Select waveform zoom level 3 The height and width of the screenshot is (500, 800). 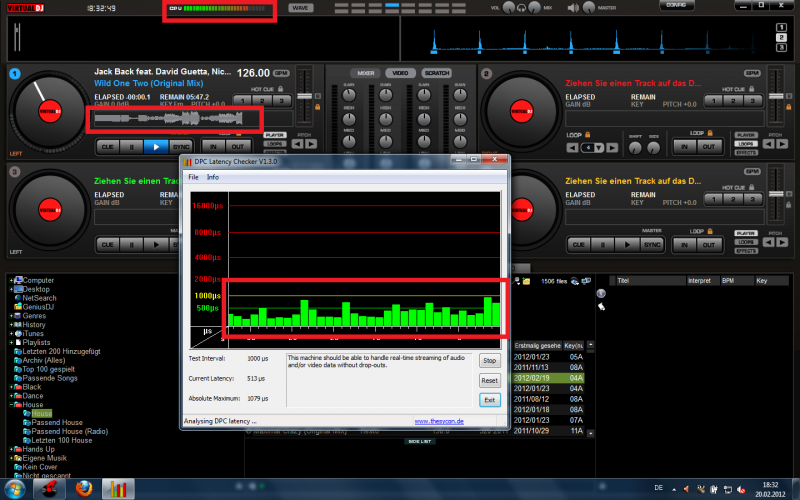pos(781,47)
